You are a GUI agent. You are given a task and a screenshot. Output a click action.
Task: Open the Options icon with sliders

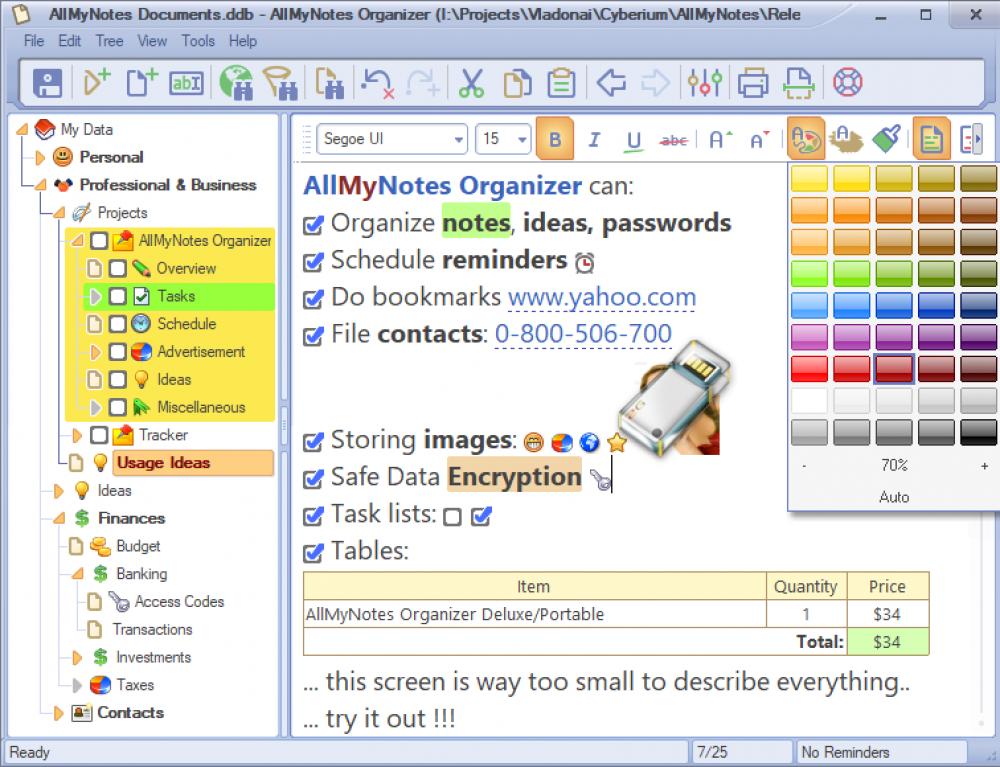coord(706,83)
